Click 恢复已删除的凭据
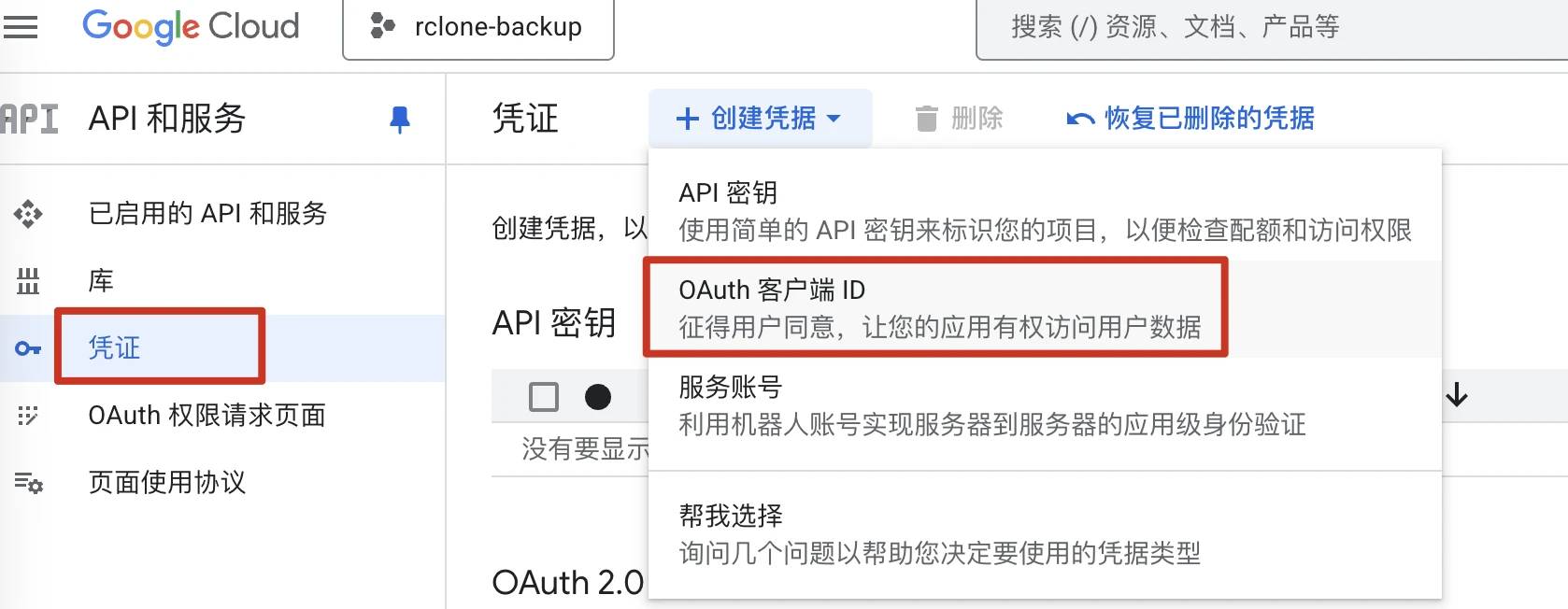The height and width of the screenshot is (609, 1568). pyautogui.click(x=1191, y=119)
